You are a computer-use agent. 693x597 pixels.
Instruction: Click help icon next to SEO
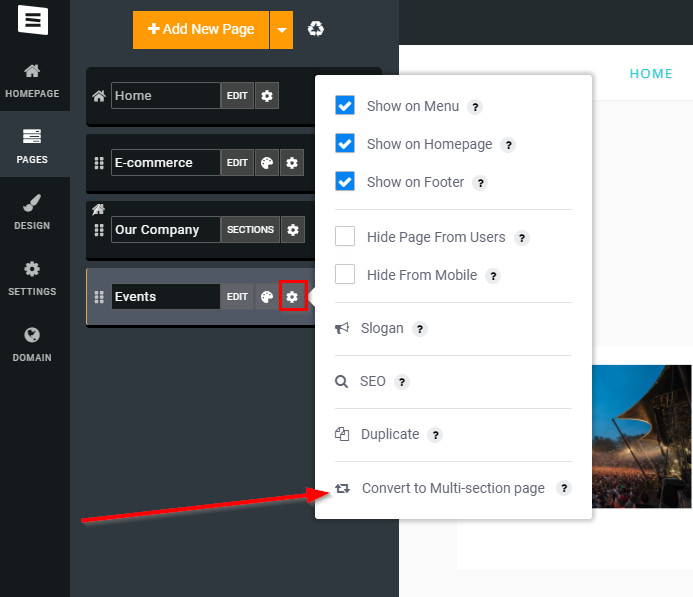point(402,382)
